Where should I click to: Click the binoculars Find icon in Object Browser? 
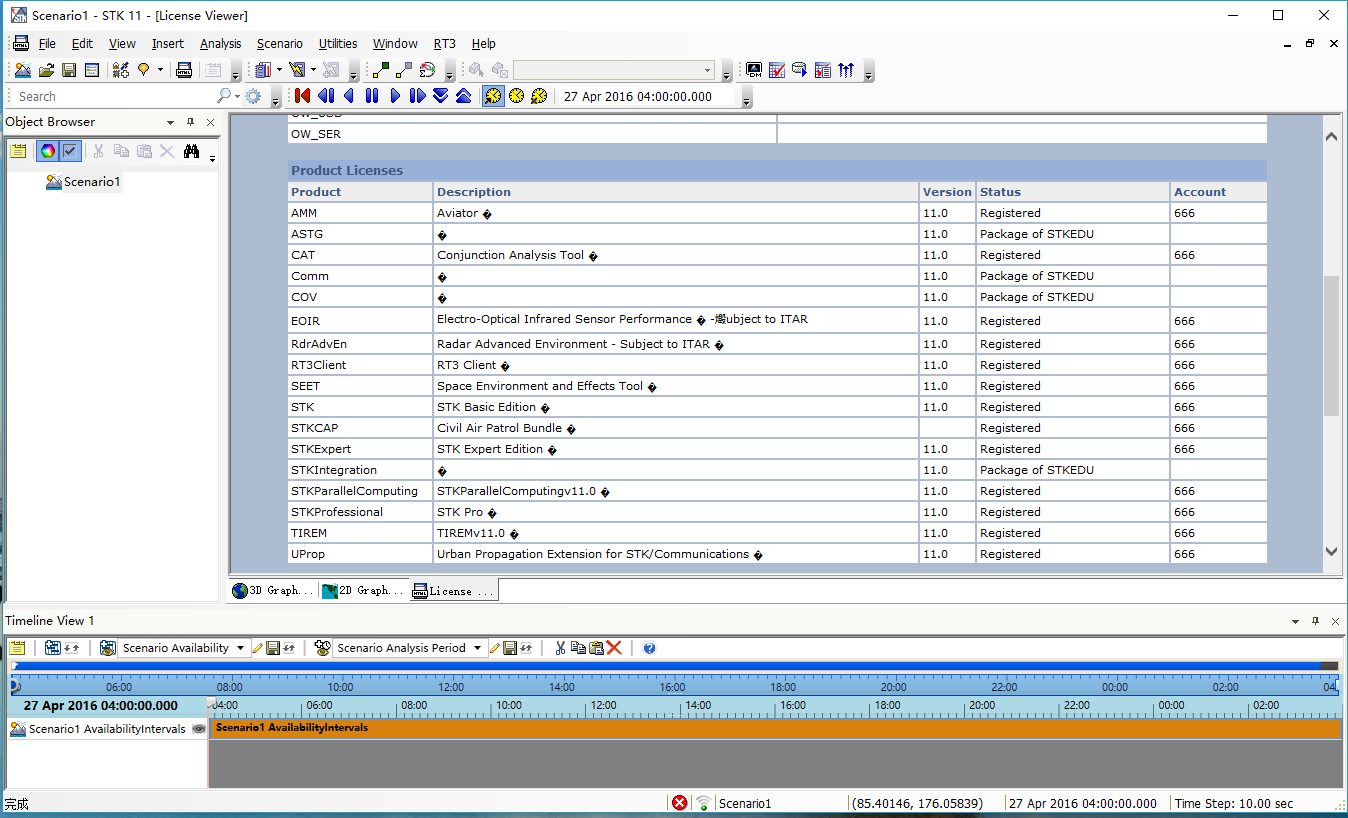click(x=191, y=151)
